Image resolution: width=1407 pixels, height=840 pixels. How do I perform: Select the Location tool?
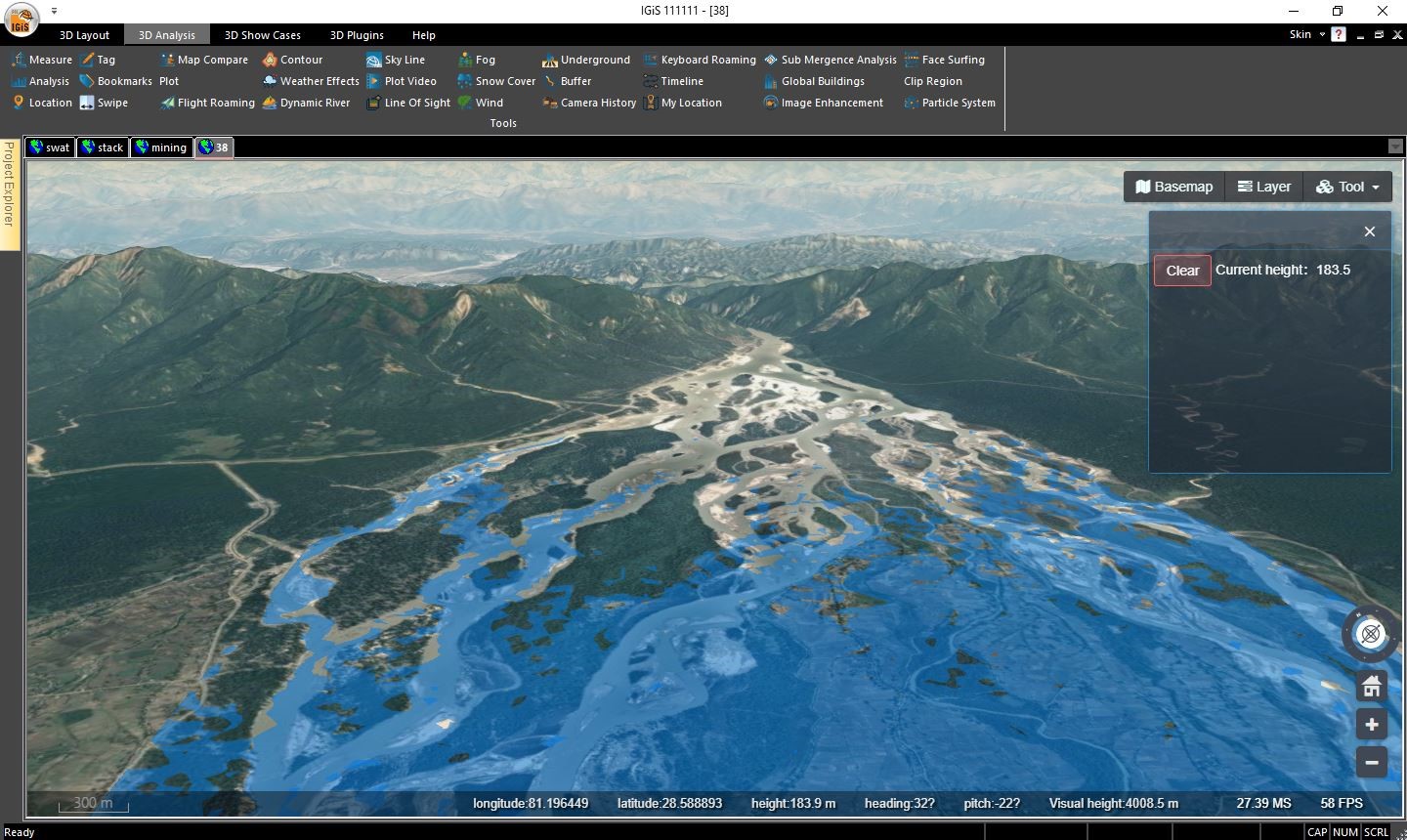click(42, 103)
